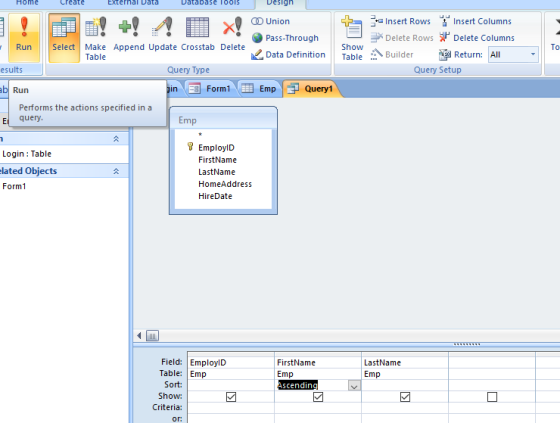Screen dimensions: 560x423
Task: Toggle Show checkbox for FirstName column
Action: pos(318,397)
